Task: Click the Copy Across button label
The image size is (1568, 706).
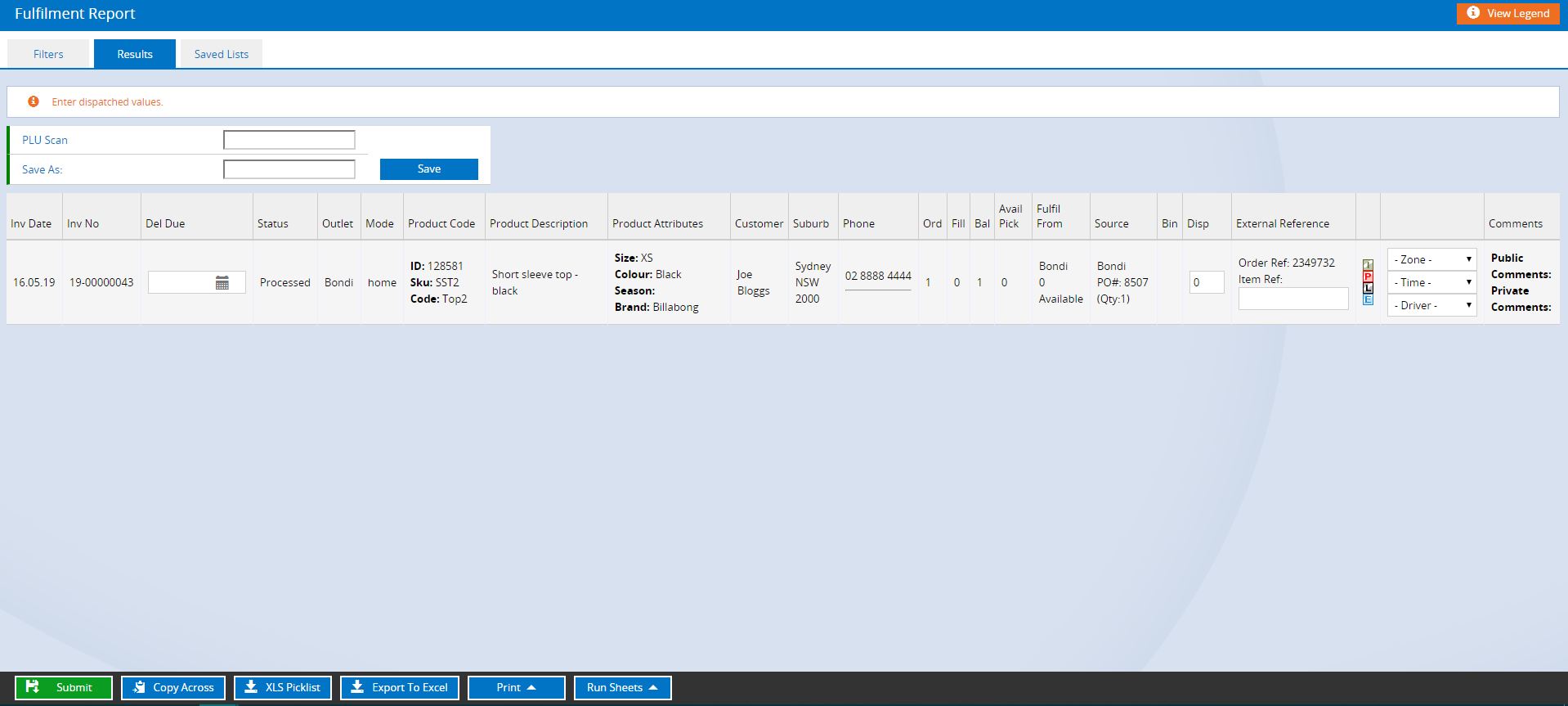Action: pyautogui.click(x=183, y=687)
